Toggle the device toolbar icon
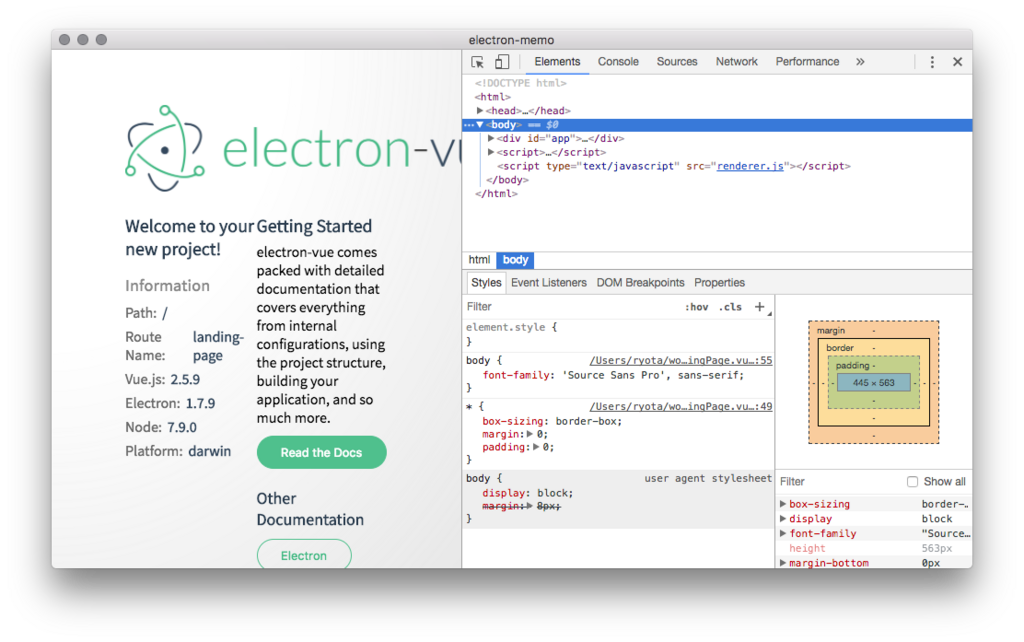This screenshot has height=642, width=1024. (x=502, y=62)
